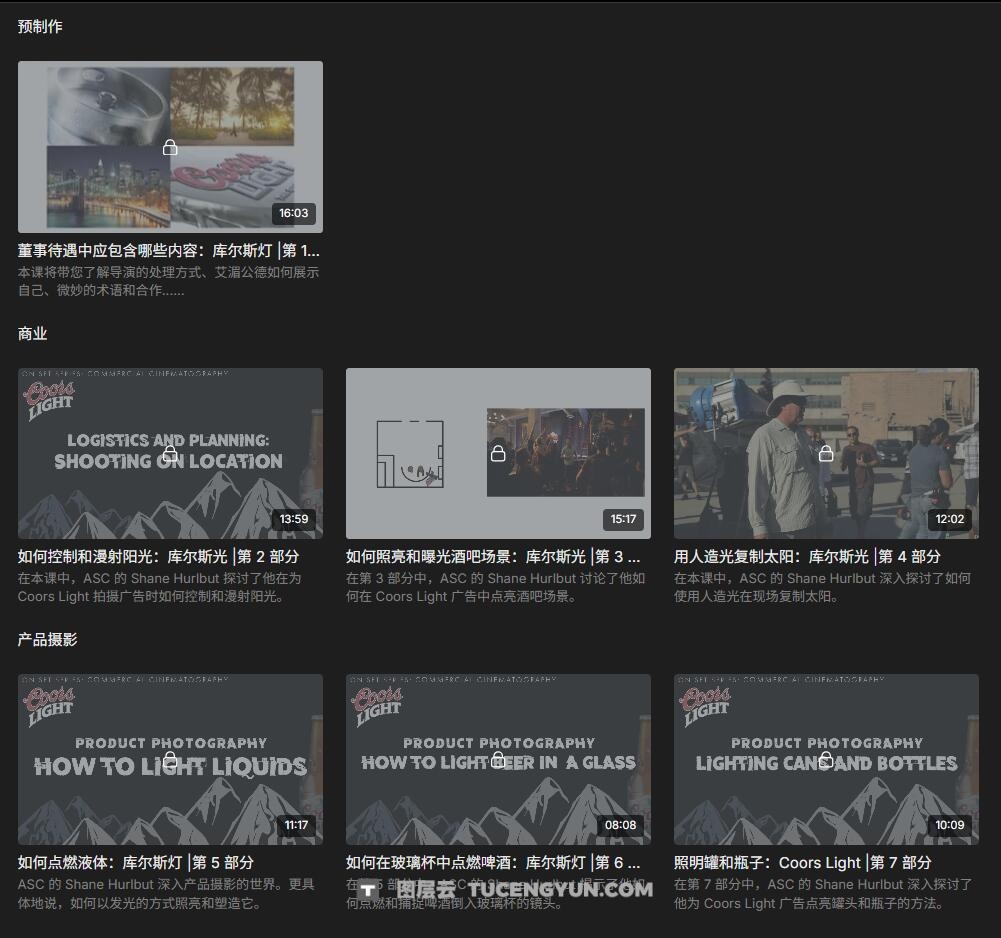Click the 08:08 duration badge
Viewport: 1001px width, 938px height.
tap(620, 824)
